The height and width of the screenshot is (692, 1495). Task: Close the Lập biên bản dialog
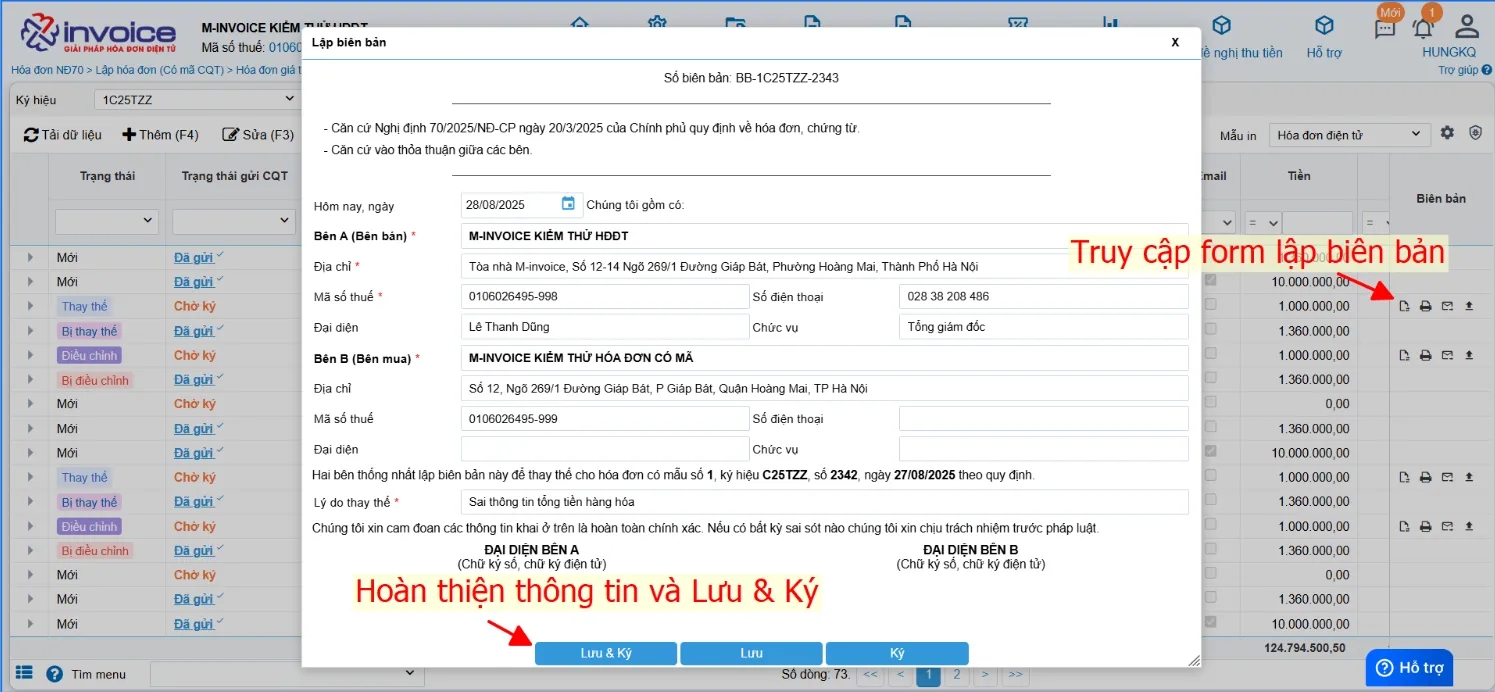(1175, 42)
